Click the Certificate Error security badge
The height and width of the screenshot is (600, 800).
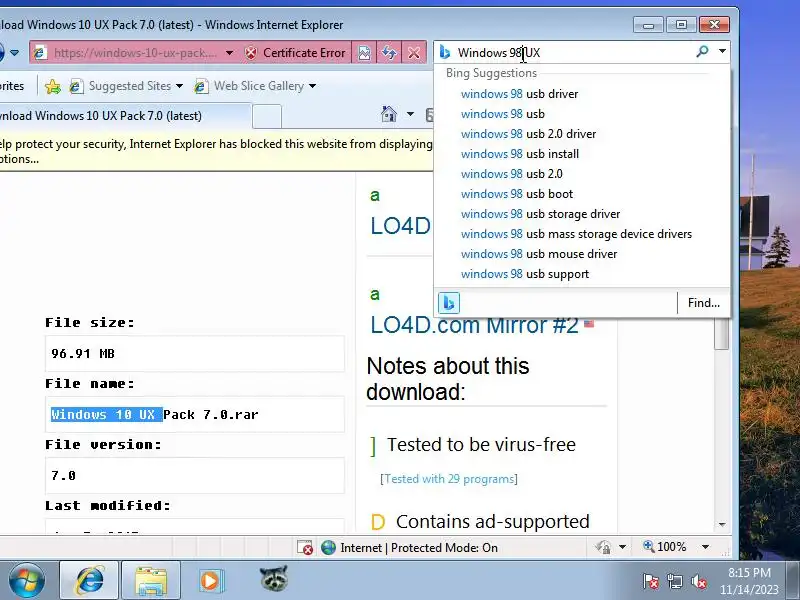coord(295,53)
